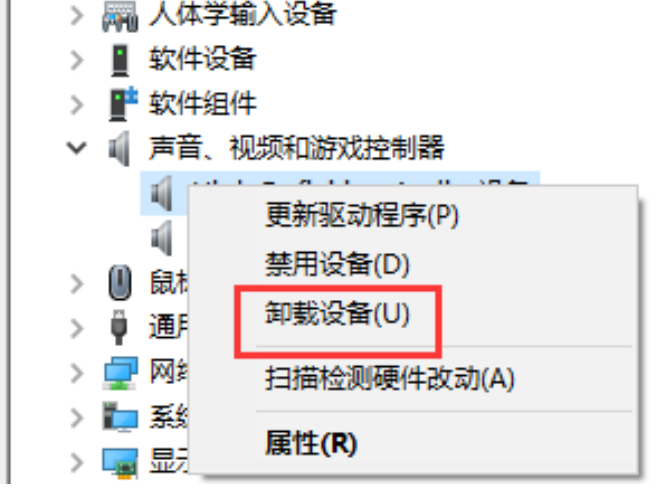Click the USB controllers plug icon
This screenshot has height=494, width=666.
click(119, 327)
